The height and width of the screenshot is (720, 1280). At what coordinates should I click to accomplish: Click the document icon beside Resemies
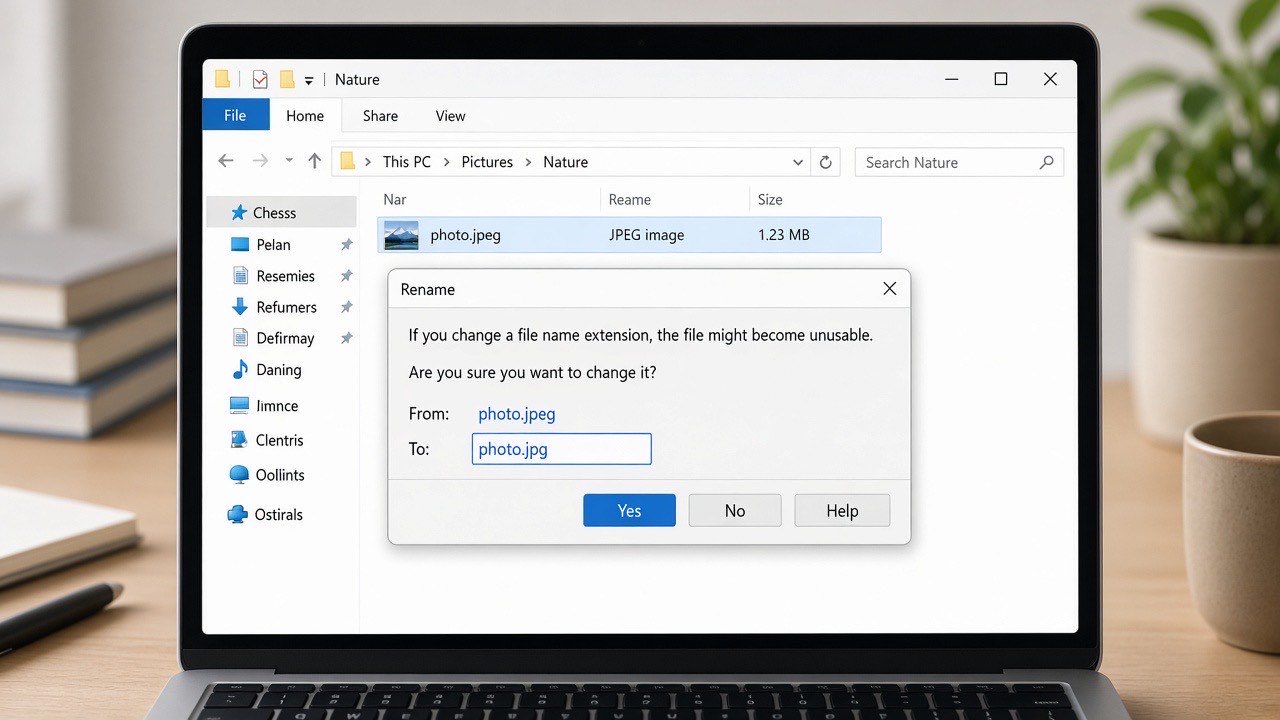click(240, 276)
